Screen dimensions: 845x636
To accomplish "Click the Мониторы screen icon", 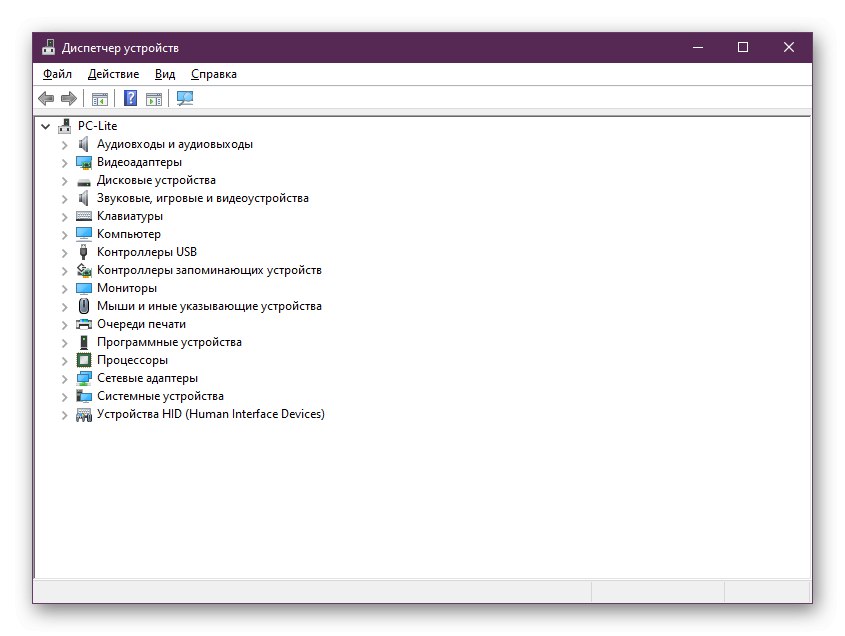I will pyautogui.click(x=84, y=288).
